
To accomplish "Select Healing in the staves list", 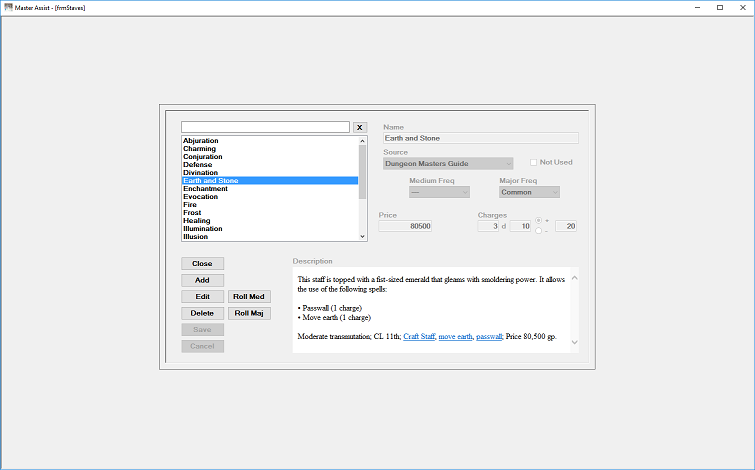I will click(270, 221).
